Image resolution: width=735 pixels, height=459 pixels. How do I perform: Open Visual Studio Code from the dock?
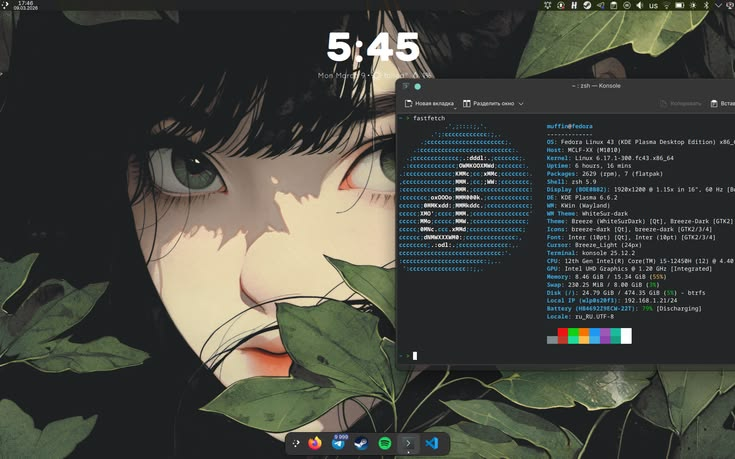pyautogui.click(x=432, y=443)
